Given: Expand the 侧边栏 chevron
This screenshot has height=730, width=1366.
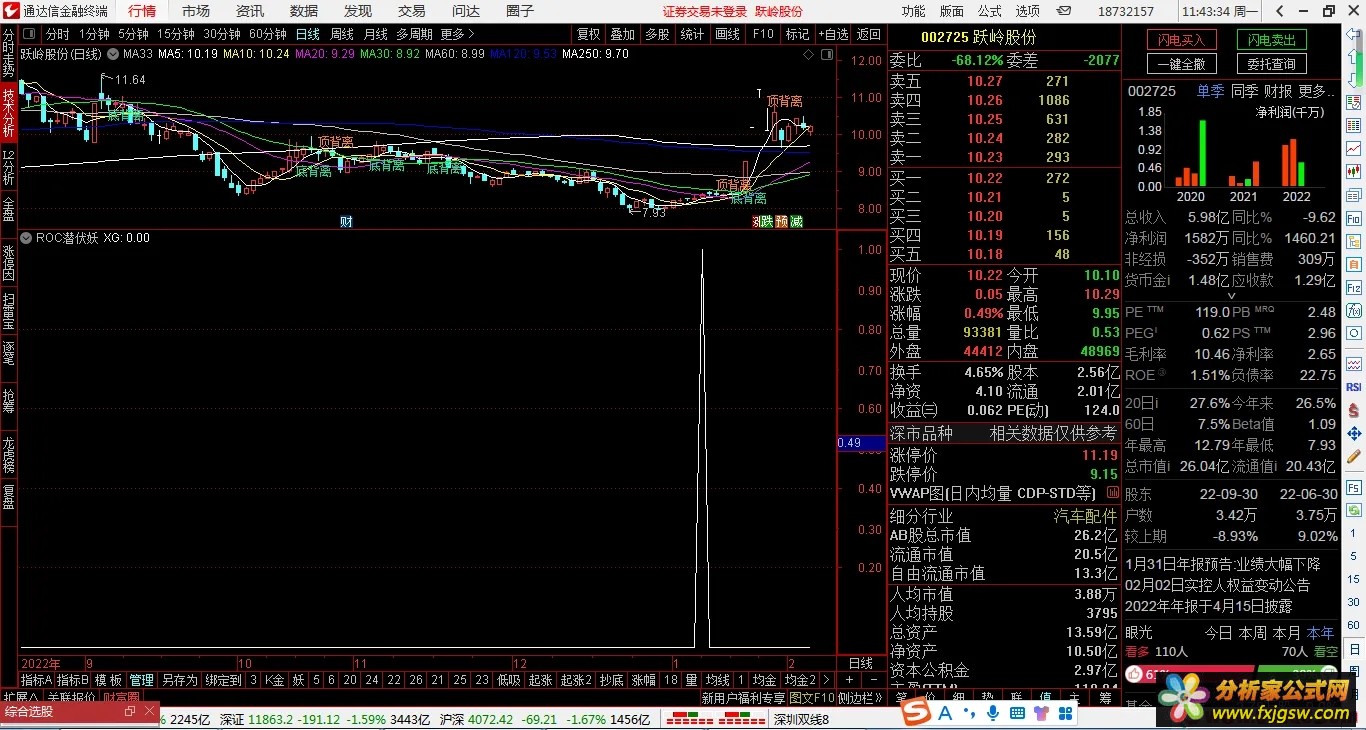Looking at the screenshot, I should coord(880,698).
